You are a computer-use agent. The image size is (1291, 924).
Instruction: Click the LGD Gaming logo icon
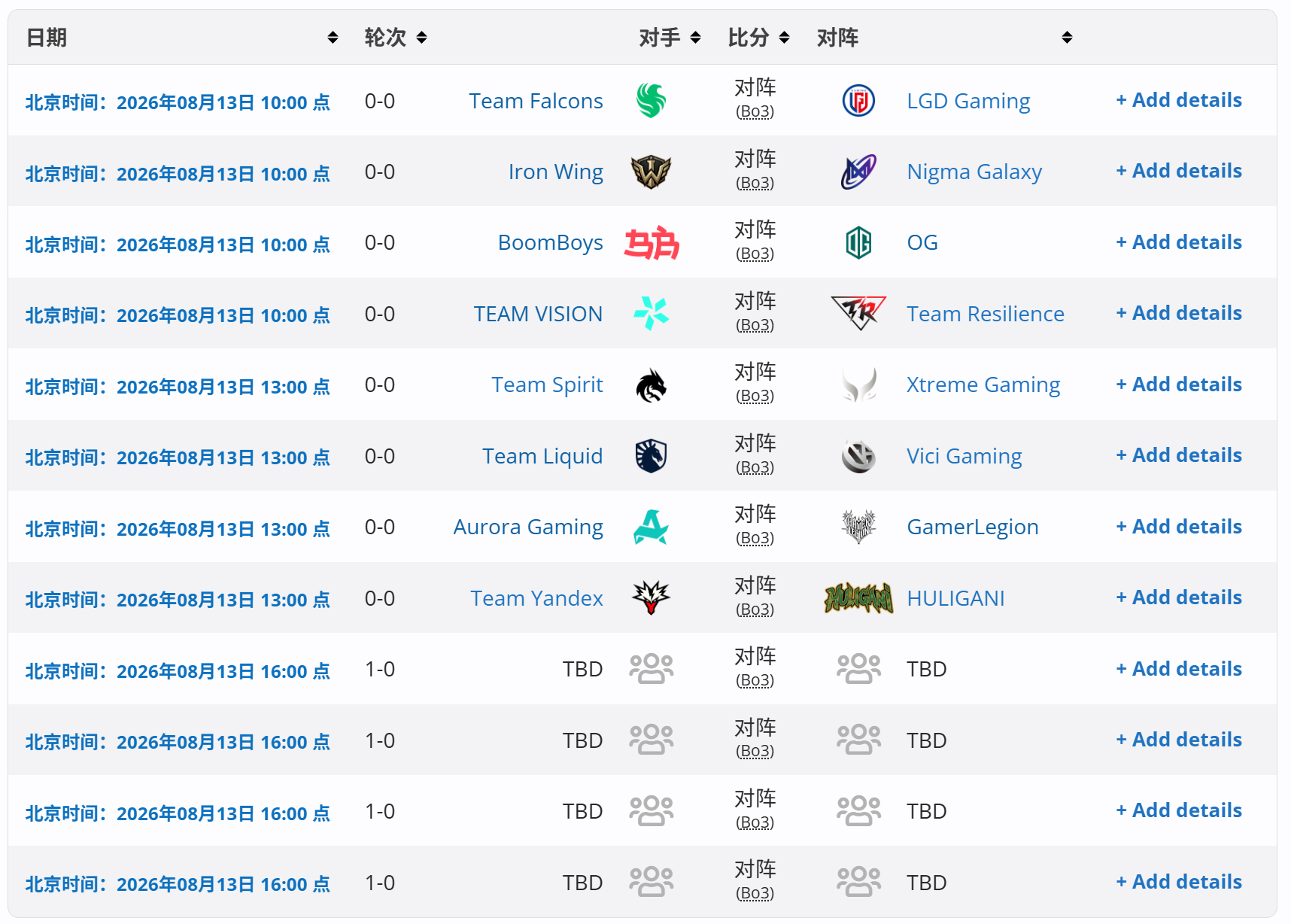coord(858,101)
